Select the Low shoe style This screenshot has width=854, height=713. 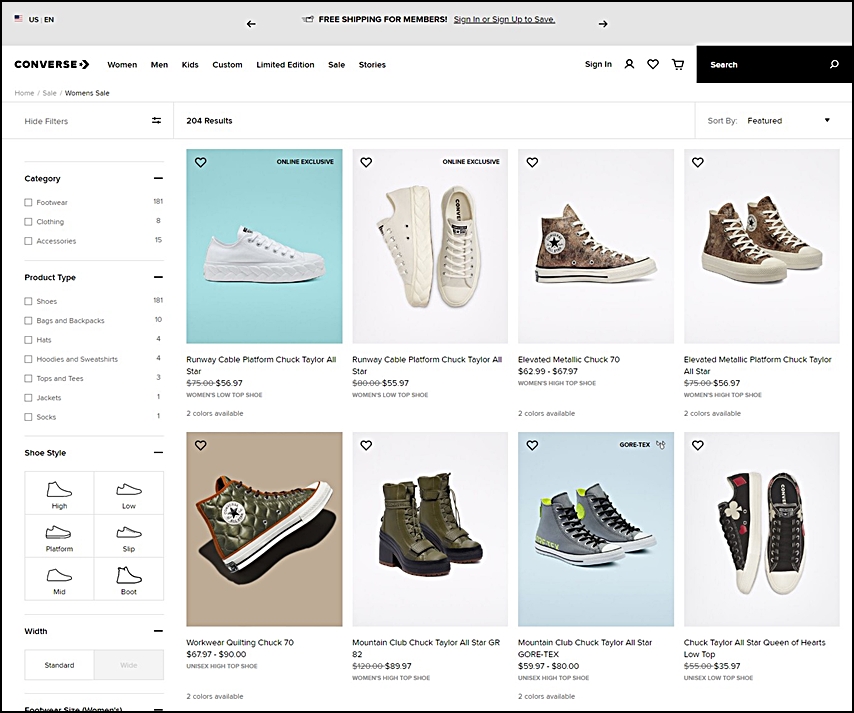click(x=129, y=493)
